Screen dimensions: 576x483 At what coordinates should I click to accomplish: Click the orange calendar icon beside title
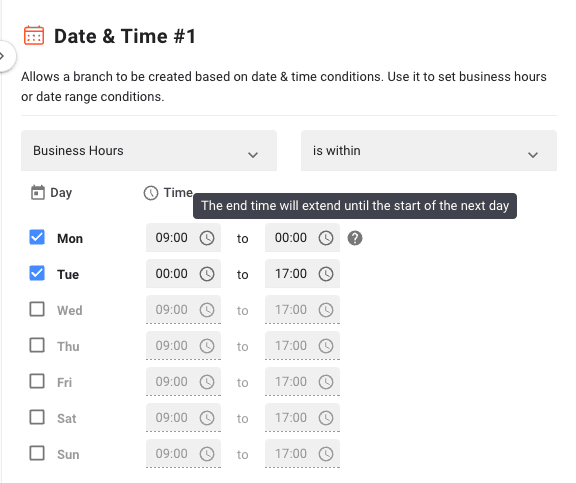click(34, 36)
